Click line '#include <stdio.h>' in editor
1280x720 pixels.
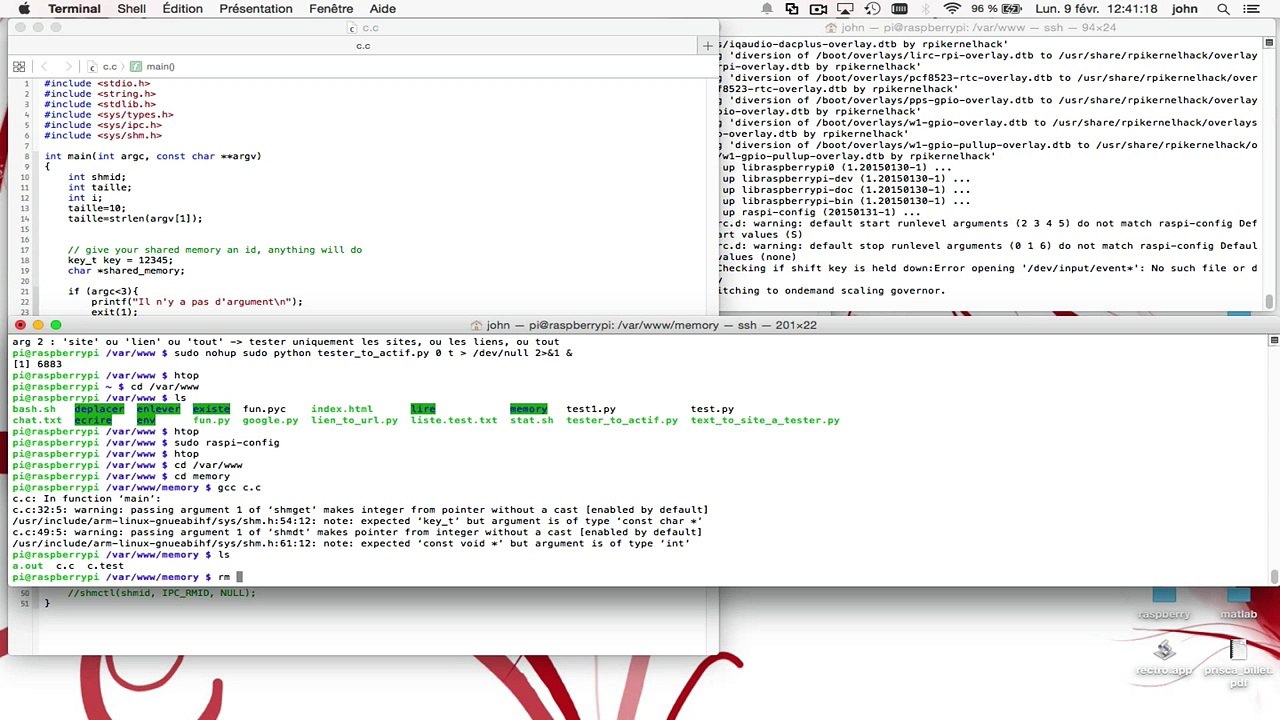[x=97, y=84]
